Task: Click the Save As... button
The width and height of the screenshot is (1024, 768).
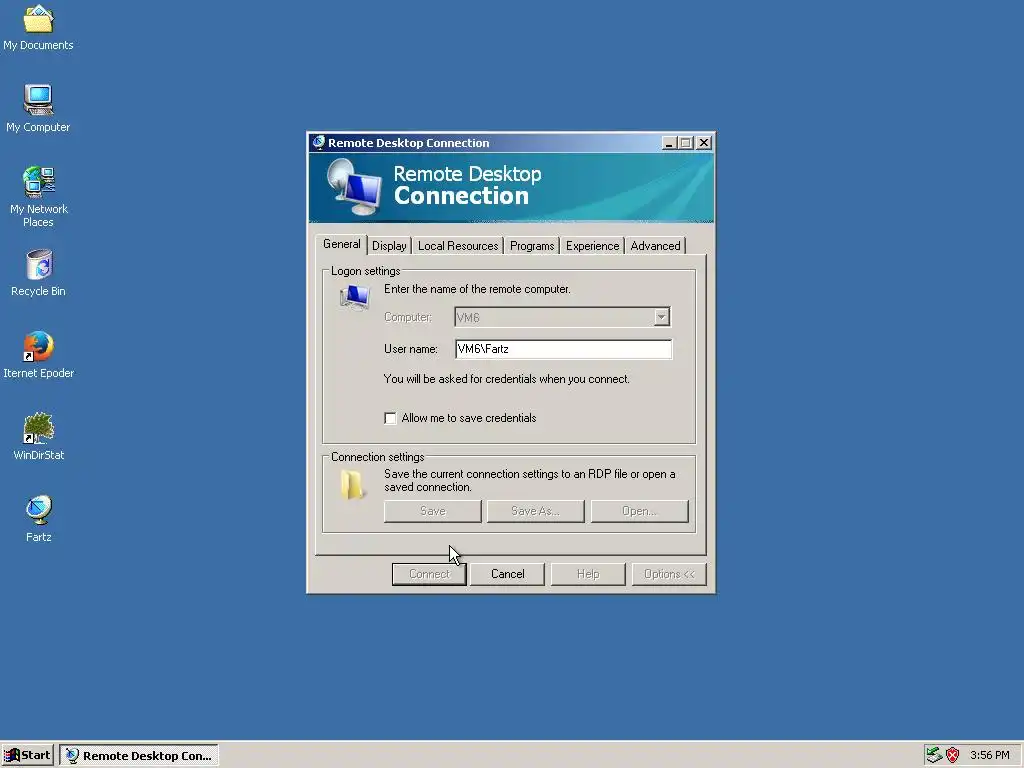Action: point(536,511)
